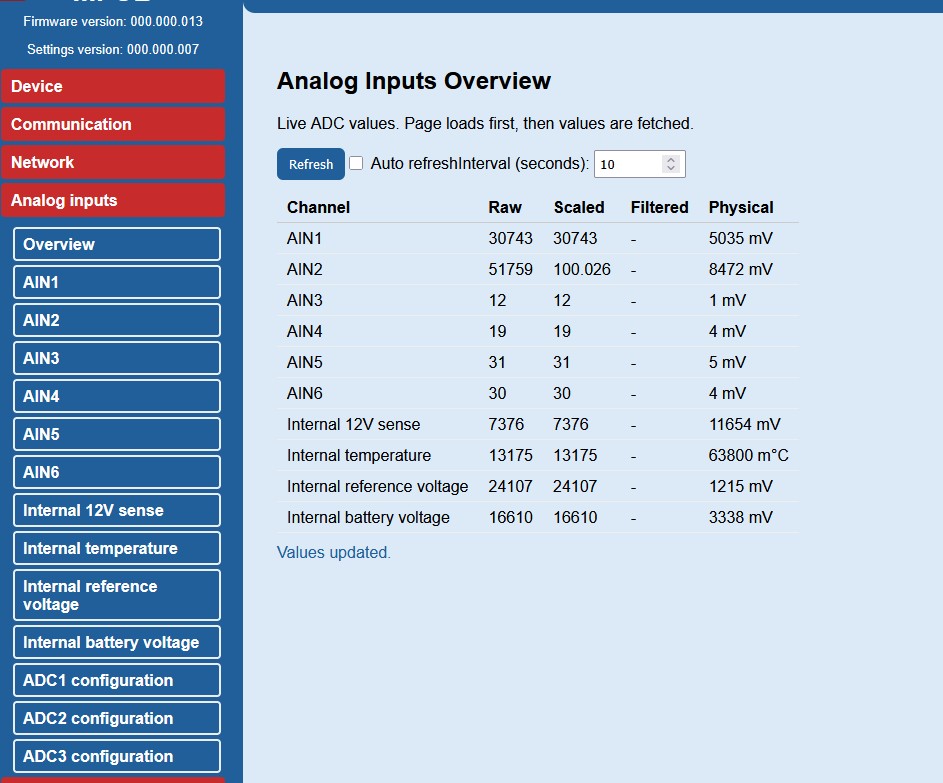
Task: Select Internal temperature sidebar item
Action: pos(116,548)
